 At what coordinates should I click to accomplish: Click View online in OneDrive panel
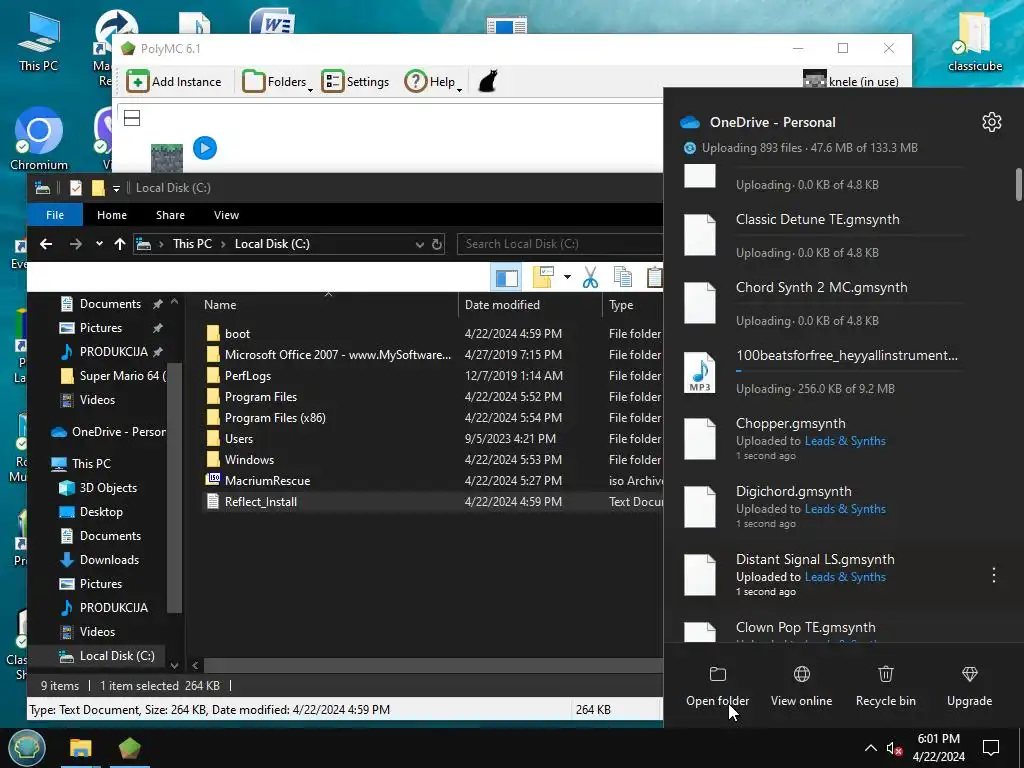click(x=801, y=686)
